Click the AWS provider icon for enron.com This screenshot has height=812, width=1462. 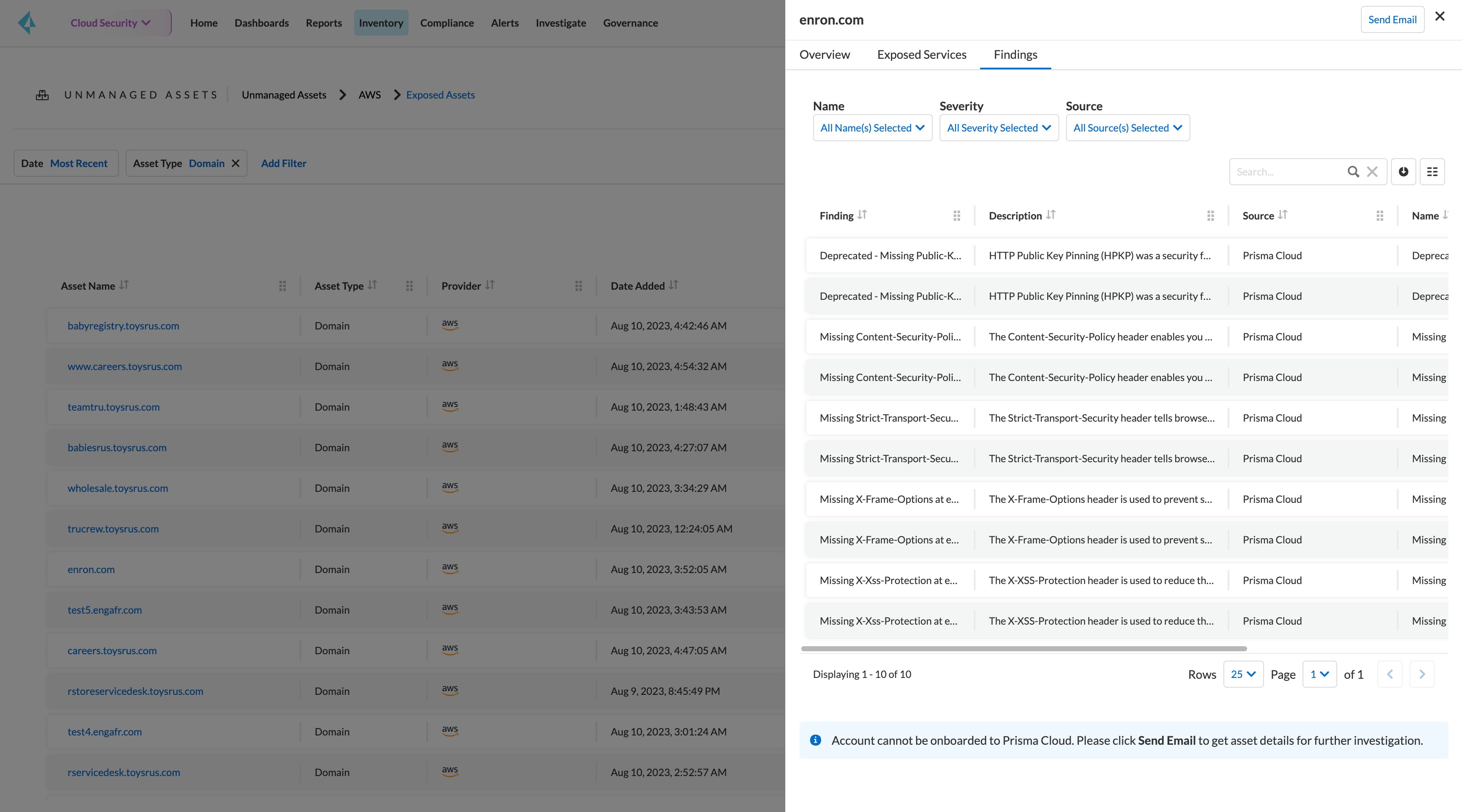click(x=450, y=568)
